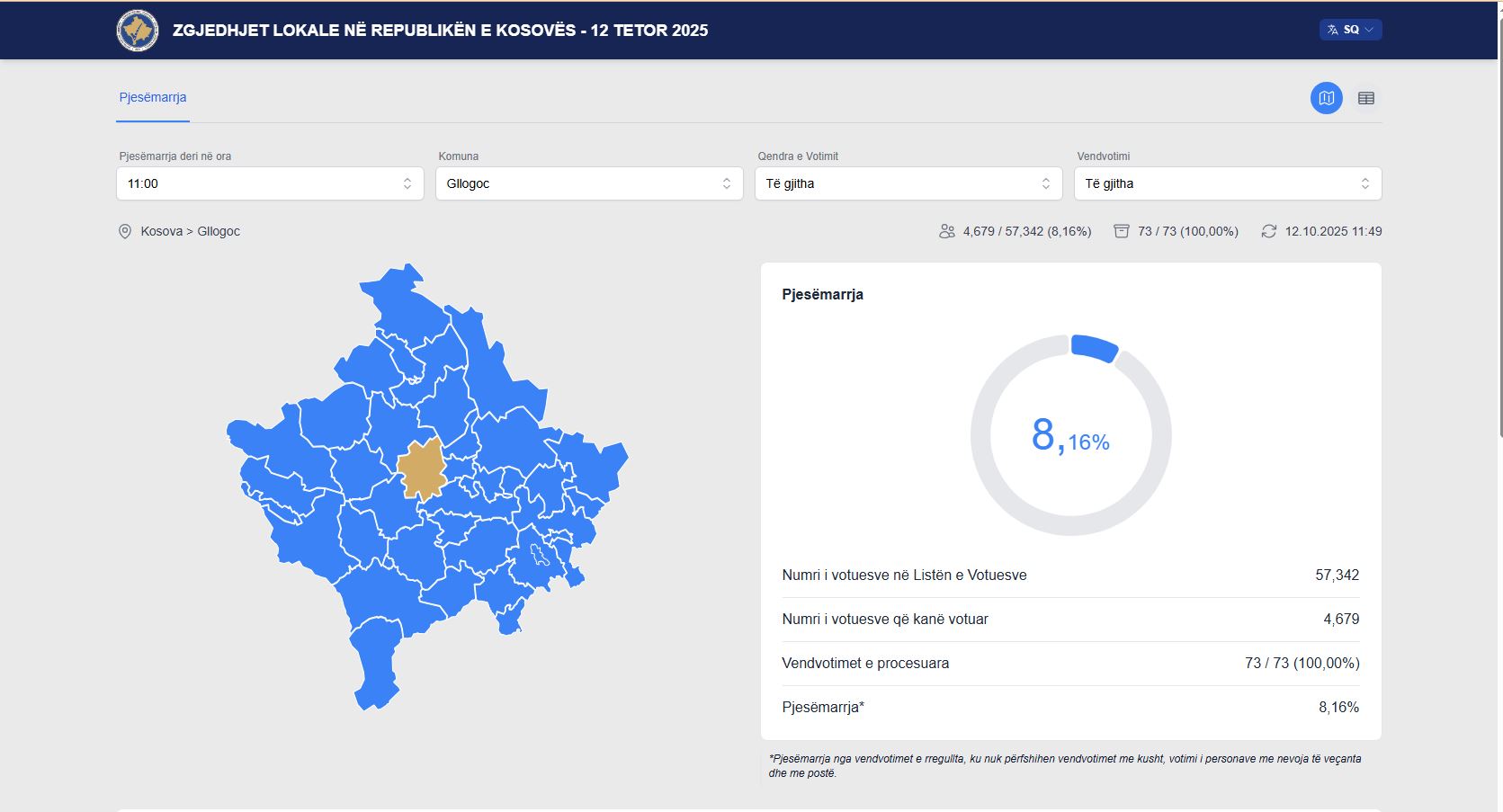This screenshot has width=1503, height=812.
Task: Open the SQ language dropdown
Action: click(1351, 30)
